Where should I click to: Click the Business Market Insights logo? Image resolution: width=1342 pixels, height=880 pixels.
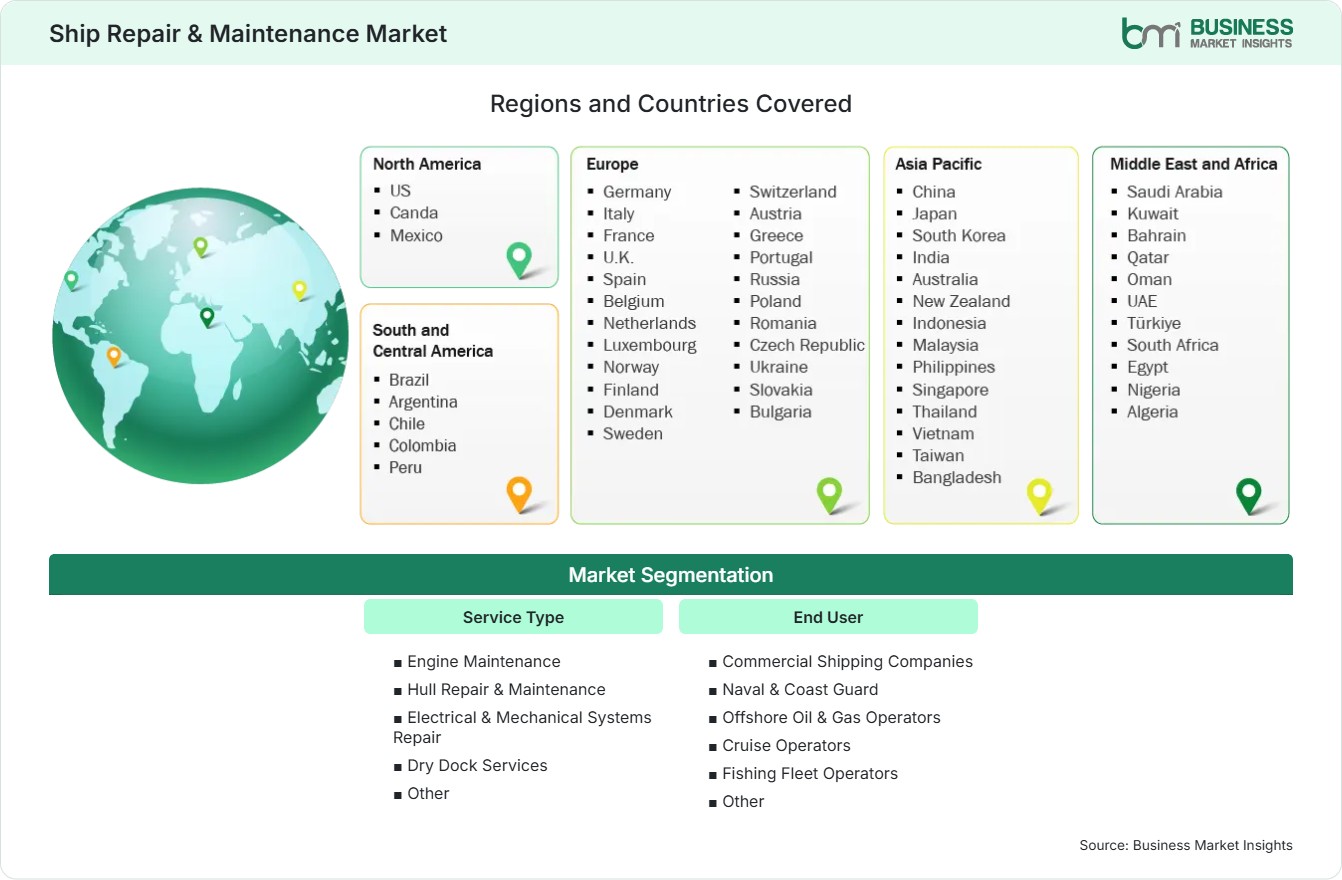[x=1207, y=33]
